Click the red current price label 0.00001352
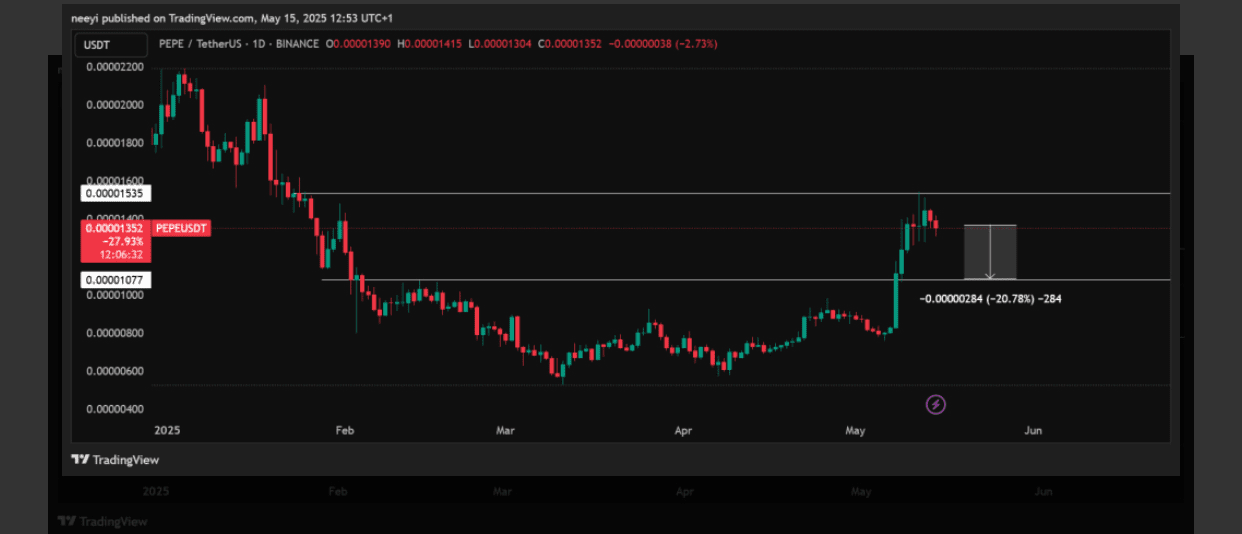 click(115, 229)
